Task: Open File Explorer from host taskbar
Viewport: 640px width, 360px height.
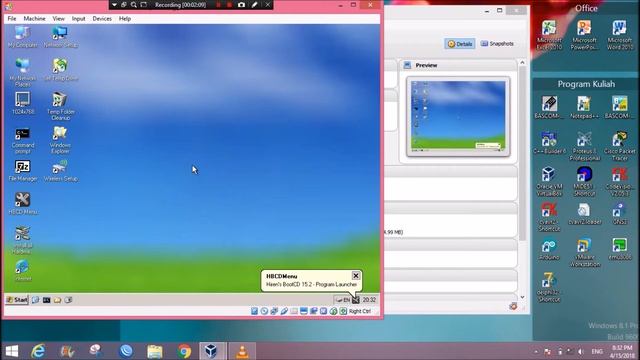Action: click(x=155, y=351)
